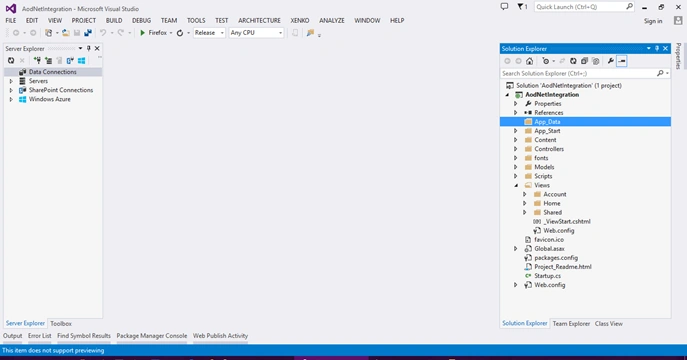This screenshot has width=687, height=360.
Task: Click Pending Changes Filter icon in Solution Explorer
Action: 545,61
